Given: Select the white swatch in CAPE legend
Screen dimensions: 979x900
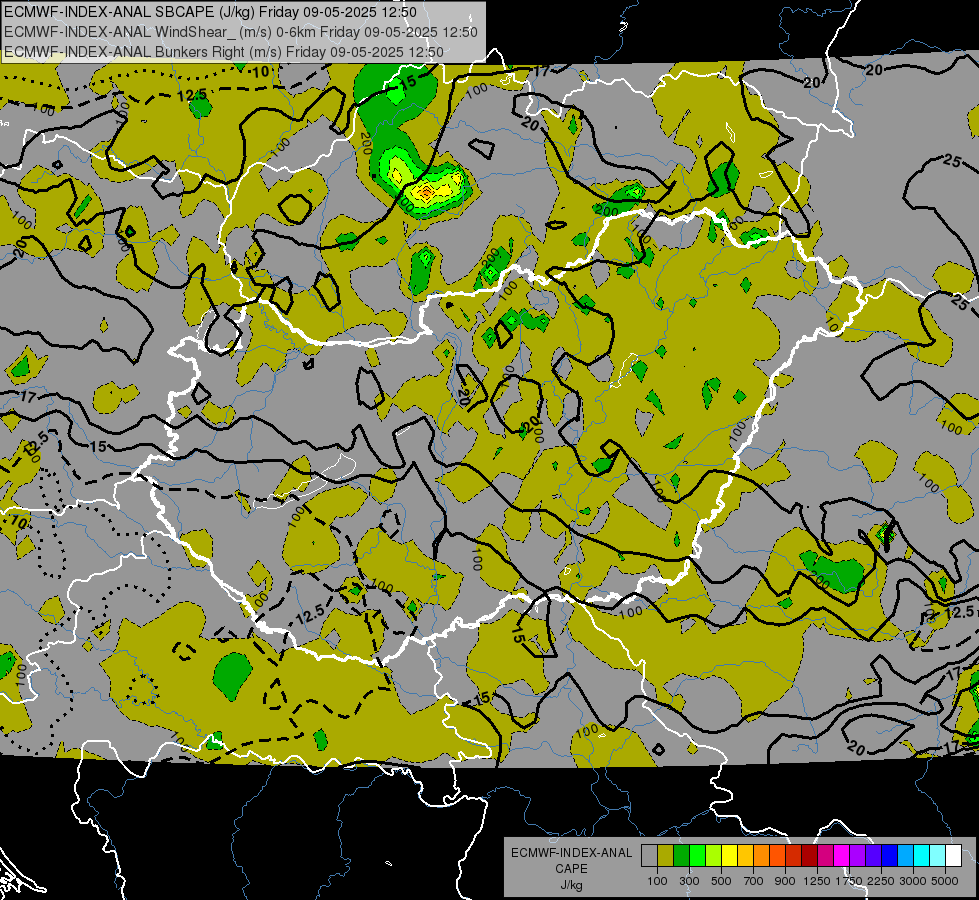Looking at the screenshot, I should pos(953,856).
